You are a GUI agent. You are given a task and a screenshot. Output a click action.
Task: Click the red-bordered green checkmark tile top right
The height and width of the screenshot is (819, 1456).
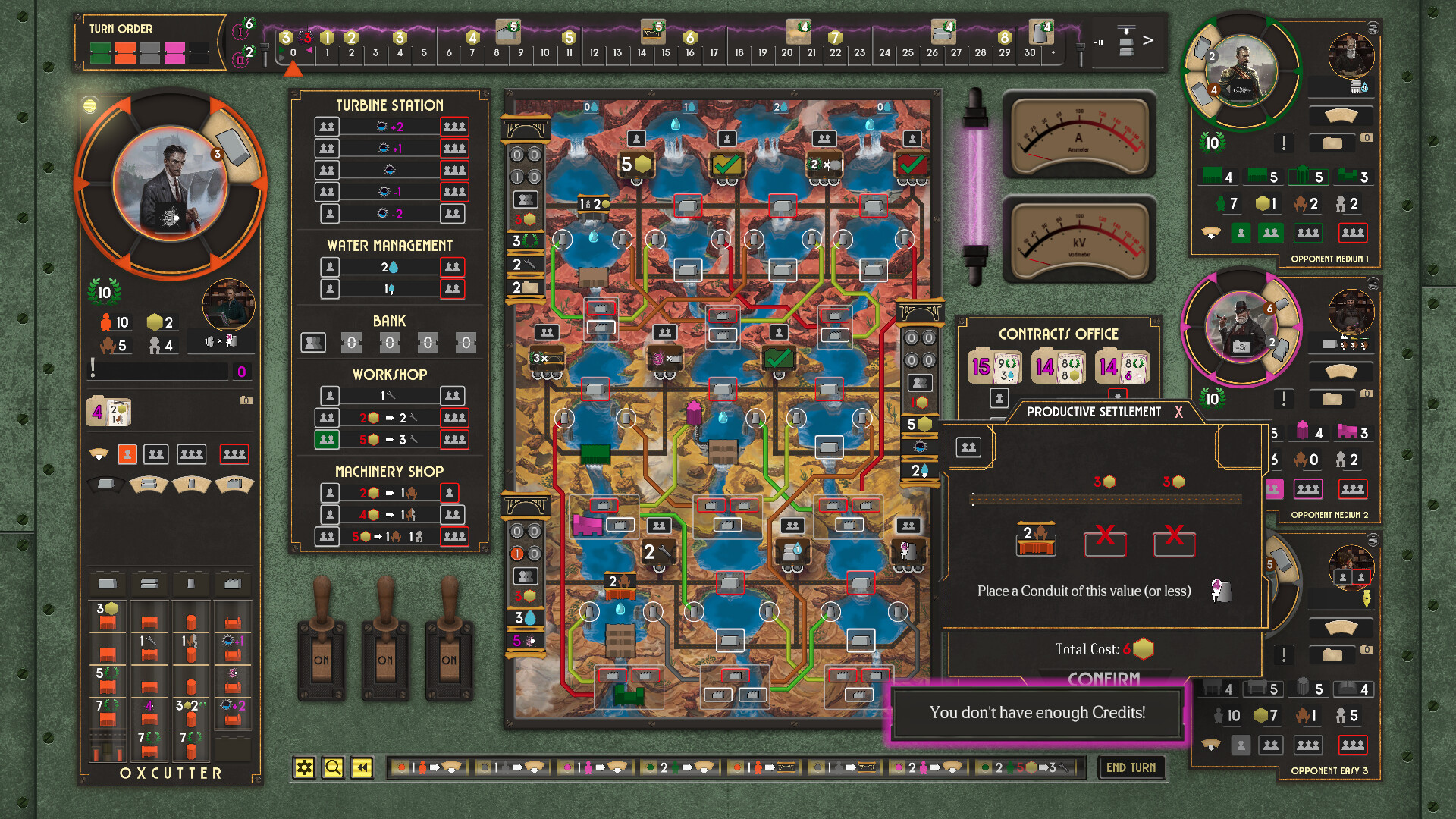click(x=912, y=163)
